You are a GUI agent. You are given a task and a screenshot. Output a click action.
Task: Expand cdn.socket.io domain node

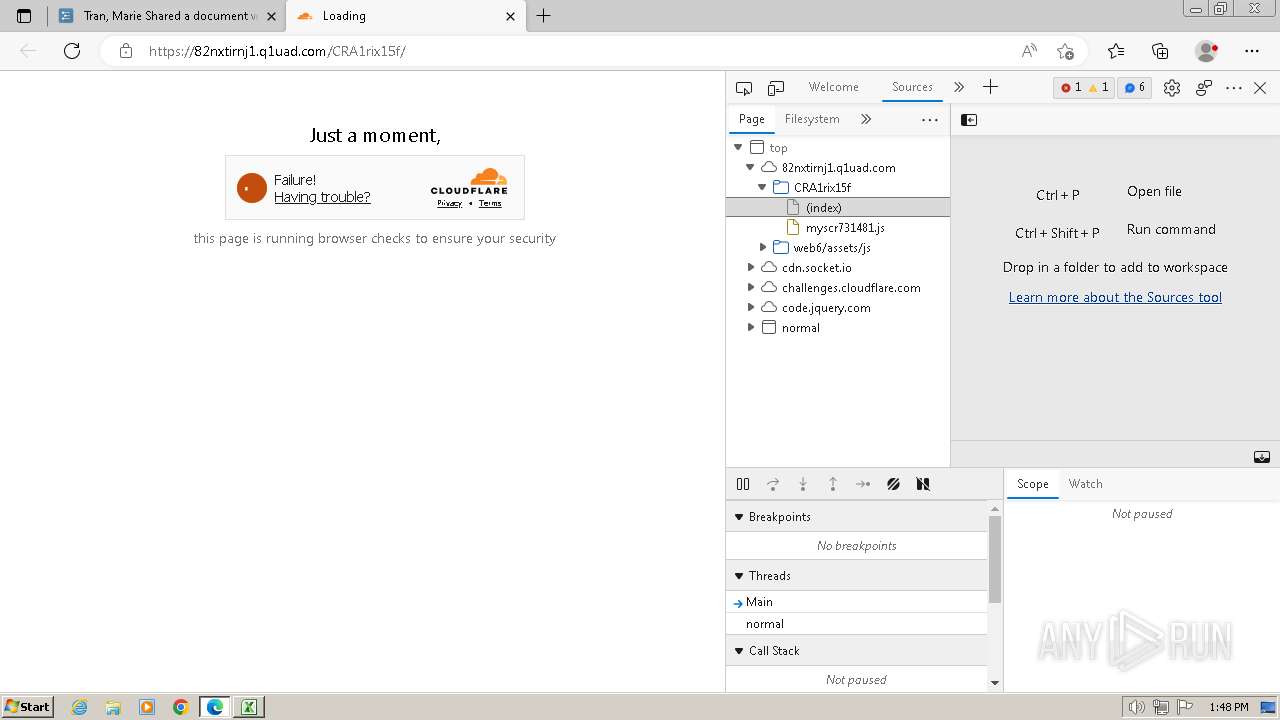tap(751, 268)
